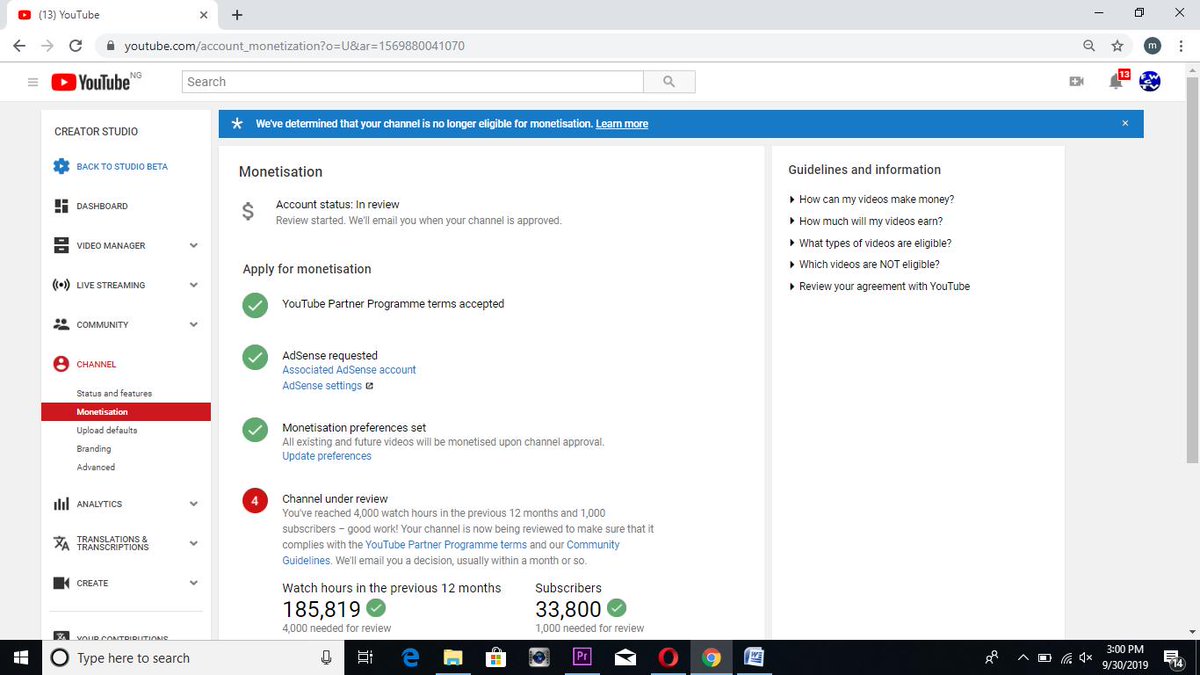
Task: Open Windows Action Center notifications
Action: click(1176, 657)
